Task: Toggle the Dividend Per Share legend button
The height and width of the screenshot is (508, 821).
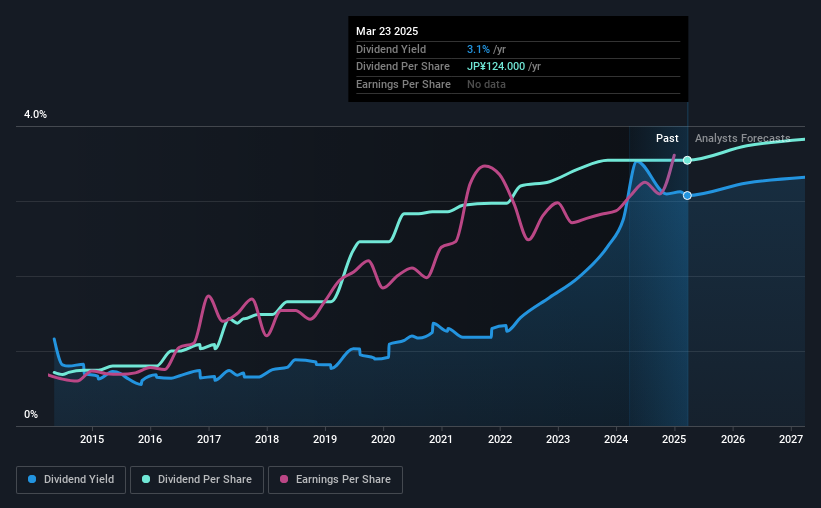Action: click(x=197, y=480)
